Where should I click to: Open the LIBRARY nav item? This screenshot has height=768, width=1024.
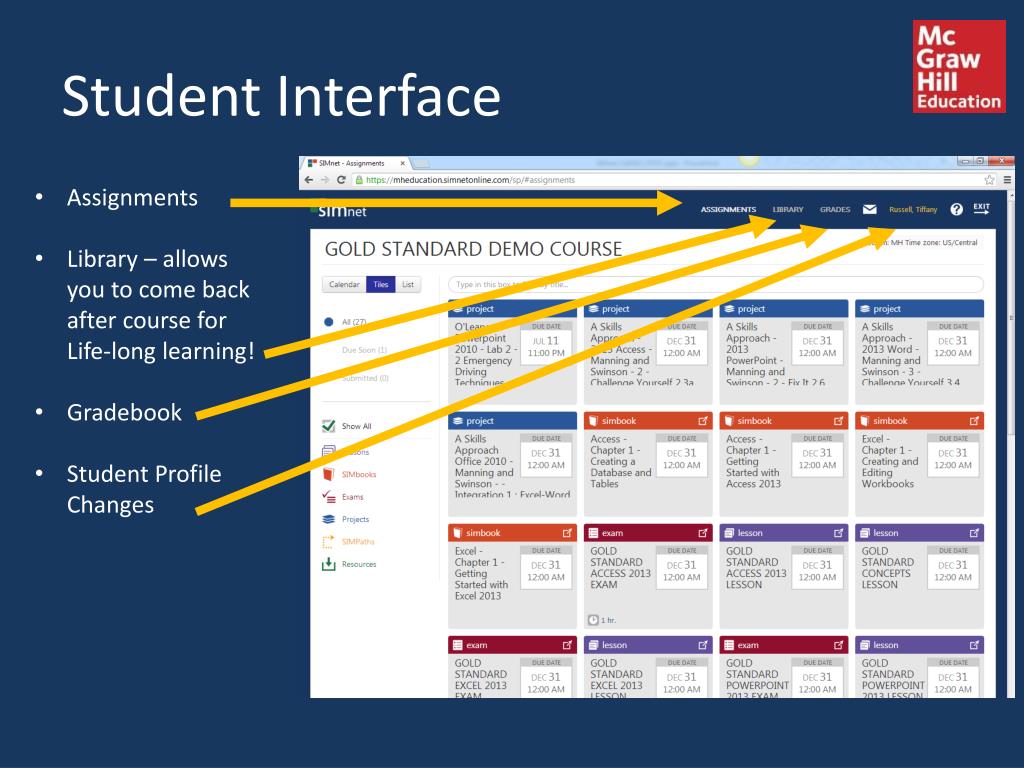tap(788, 210)
